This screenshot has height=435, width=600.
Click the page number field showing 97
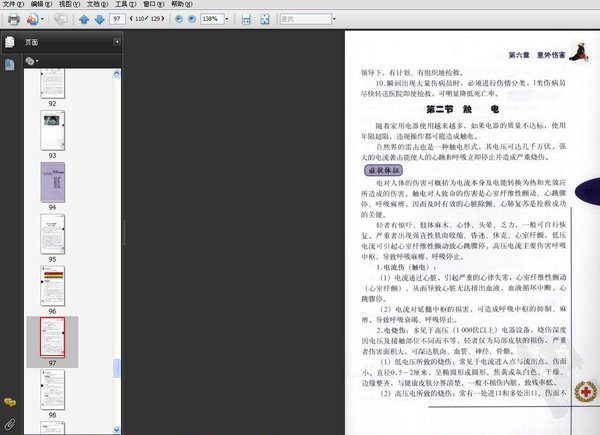(x=118, y=19)
